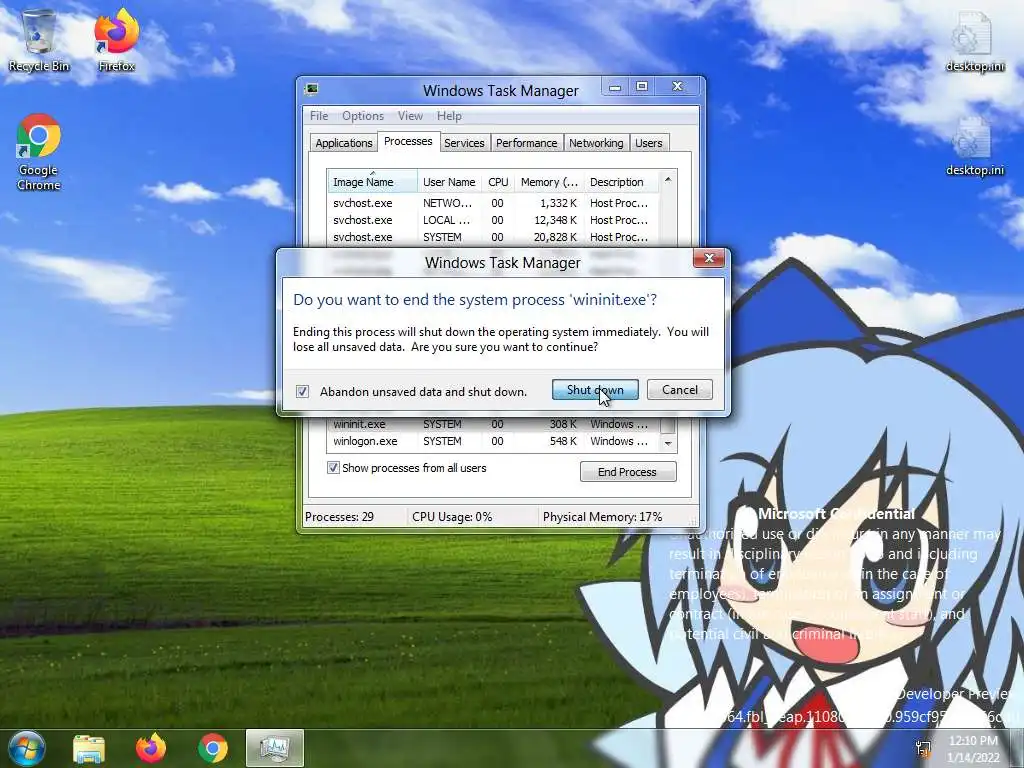Select the svchost.exe LOCAL process row
1024x768 pixels.
492,220
